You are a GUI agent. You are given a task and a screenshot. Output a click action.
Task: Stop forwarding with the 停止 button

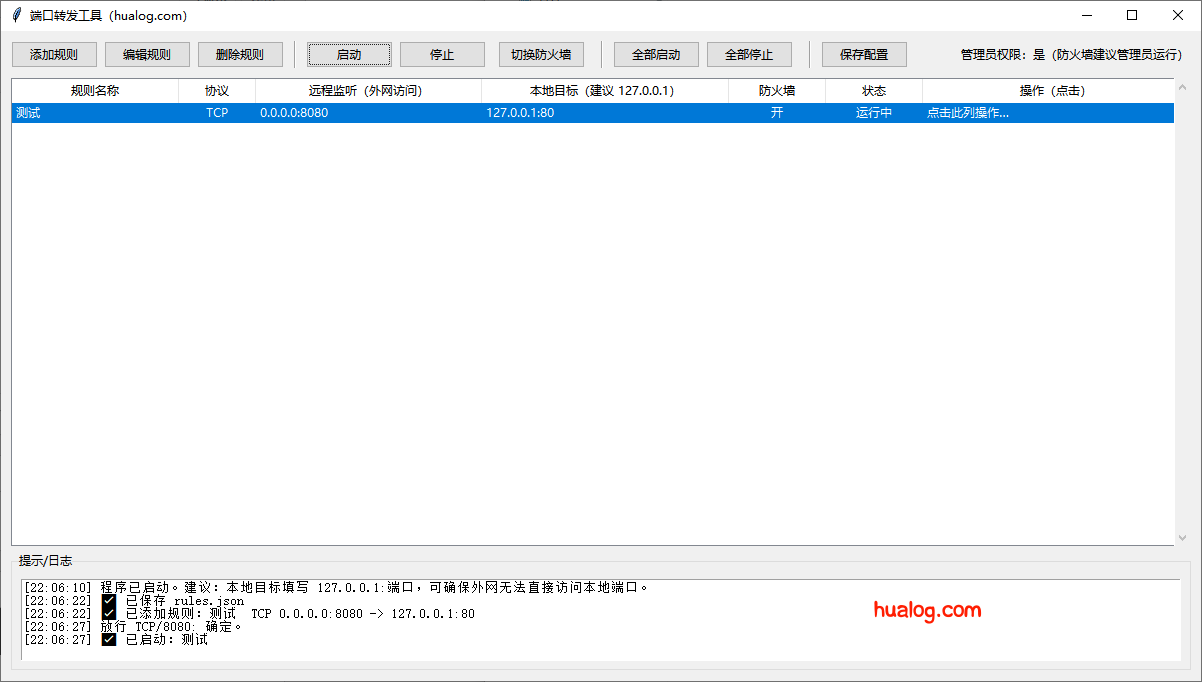point(442,54)
